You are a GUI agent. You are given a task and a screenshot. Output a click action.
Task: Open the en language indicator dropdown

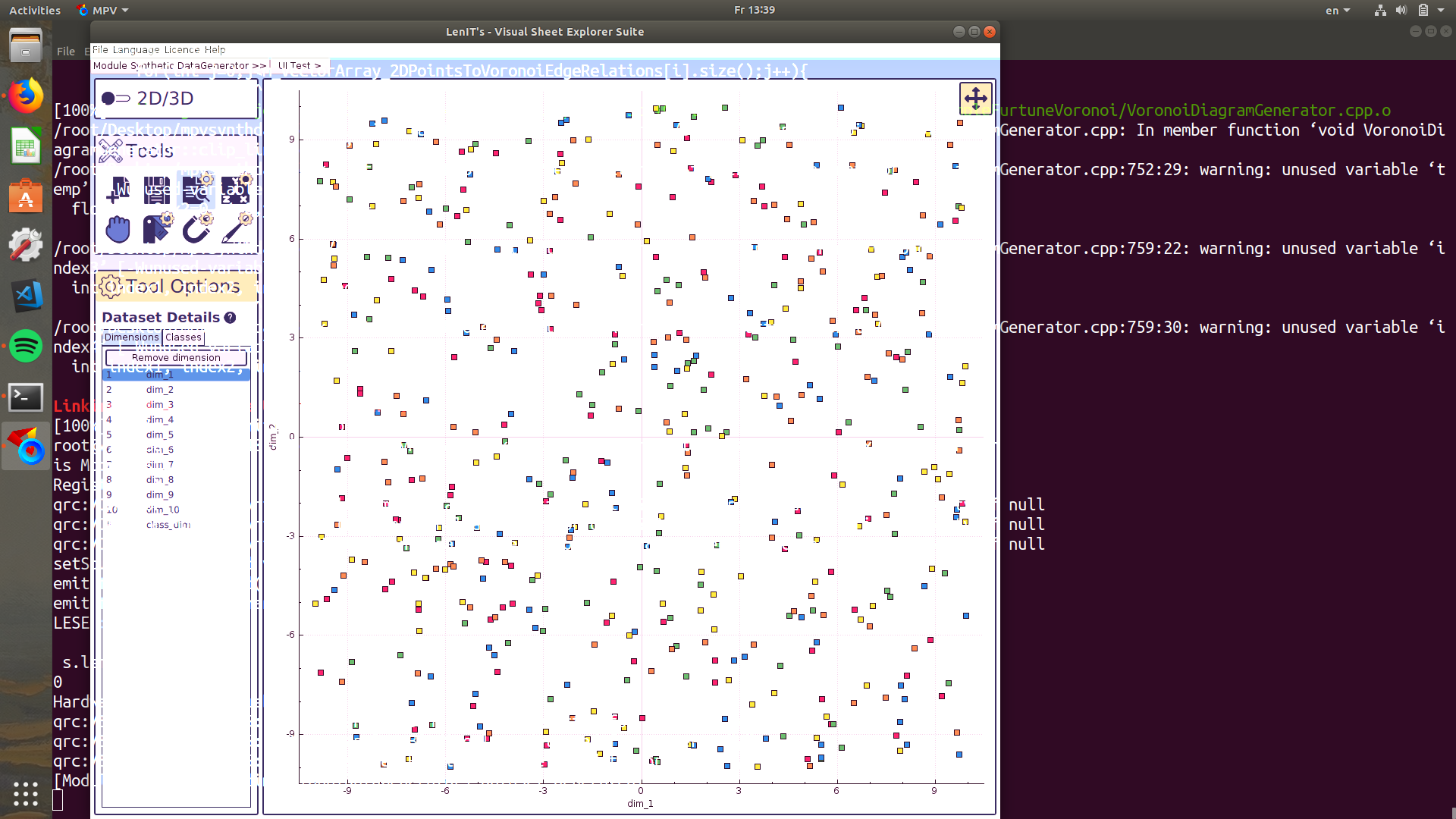[x=1337, y=11]
